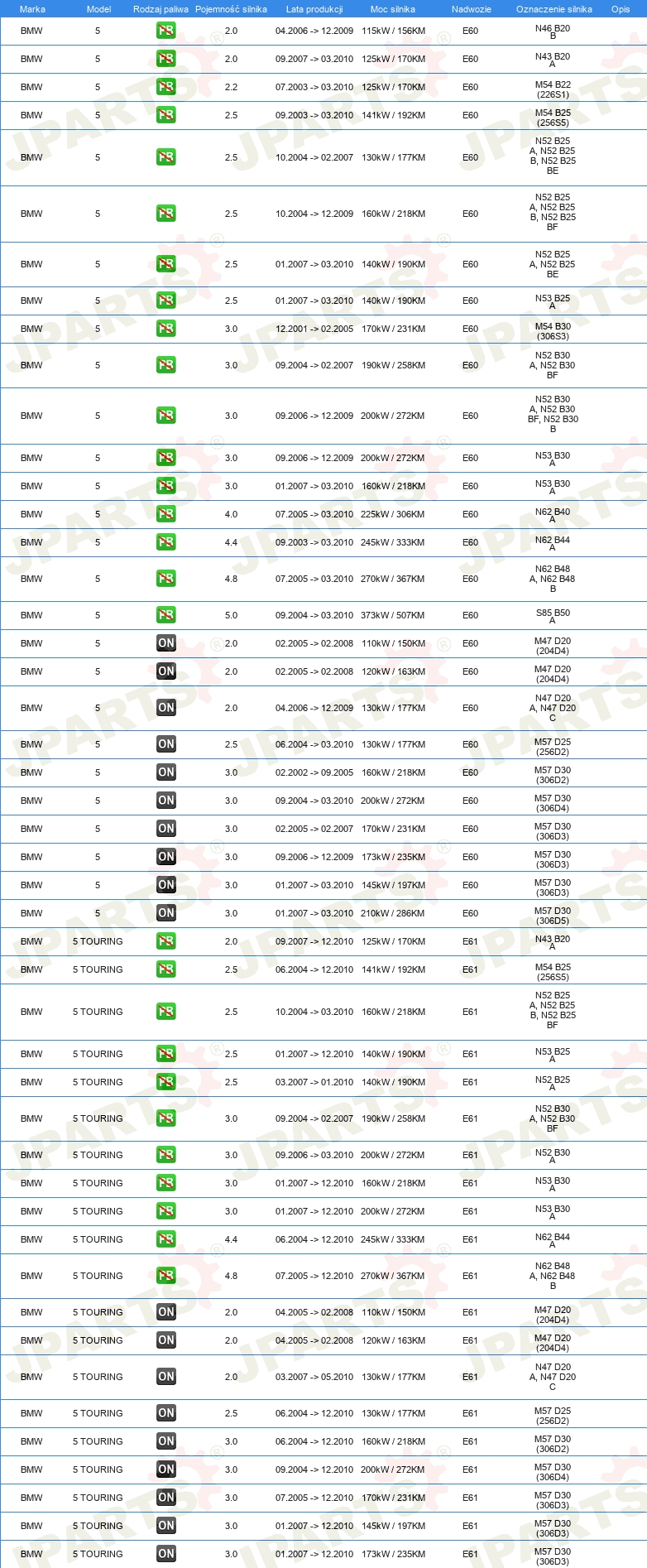Select petrol icon in 10.2004 -> 02.2007 row
This screenshot has width=647, height=1568.
point(166,157)
